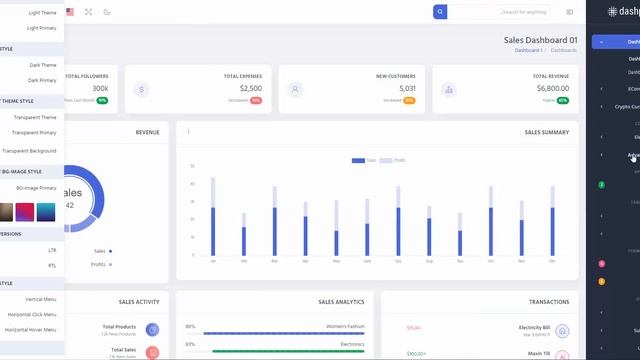The height and width of the screenshot is (360, 640).
Task: Click the SALES ACTIVITY card heading
Action: [x=139, y=302]
